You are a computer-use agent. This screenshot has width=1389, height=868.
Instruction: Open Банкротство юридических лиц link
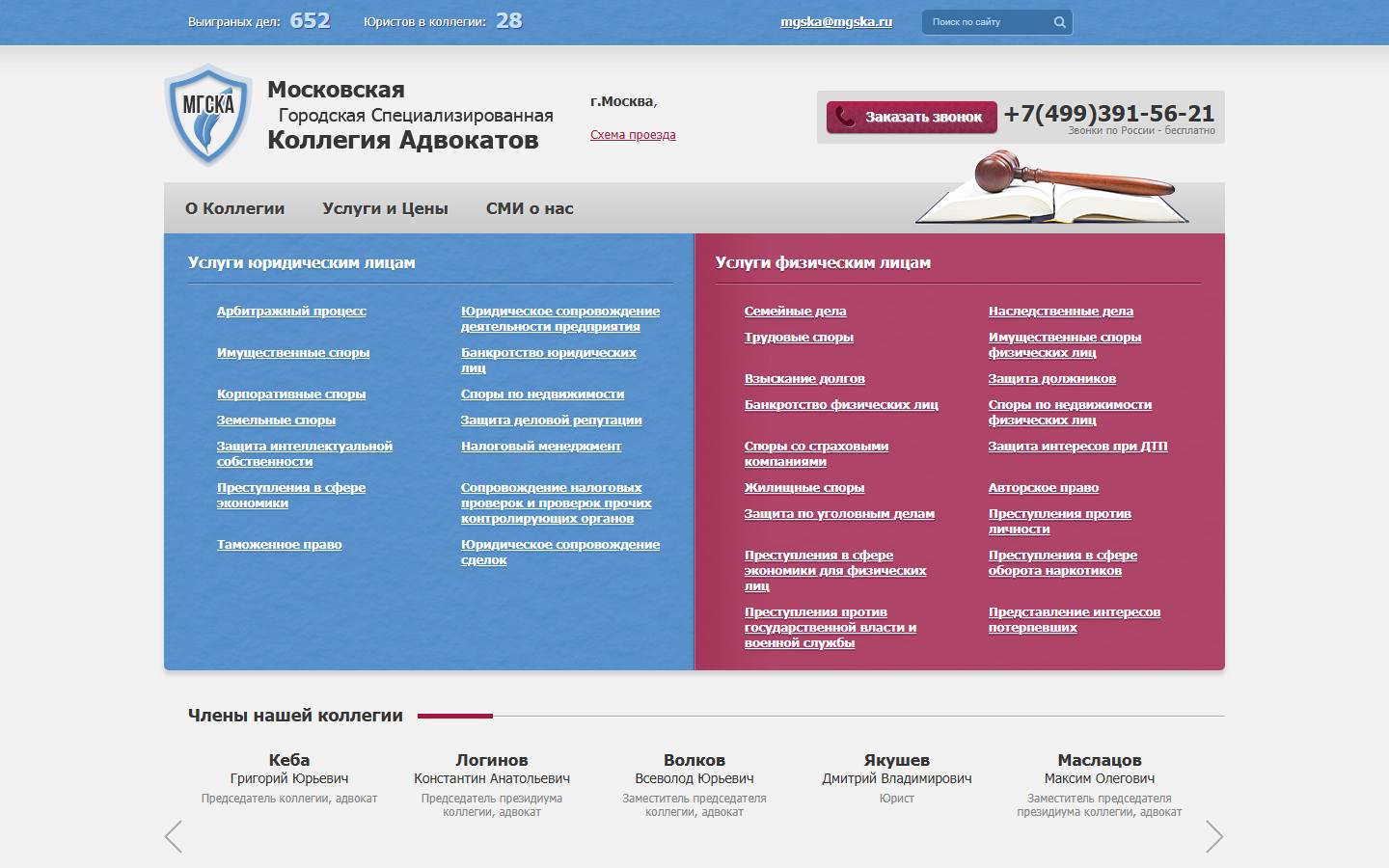549,360
